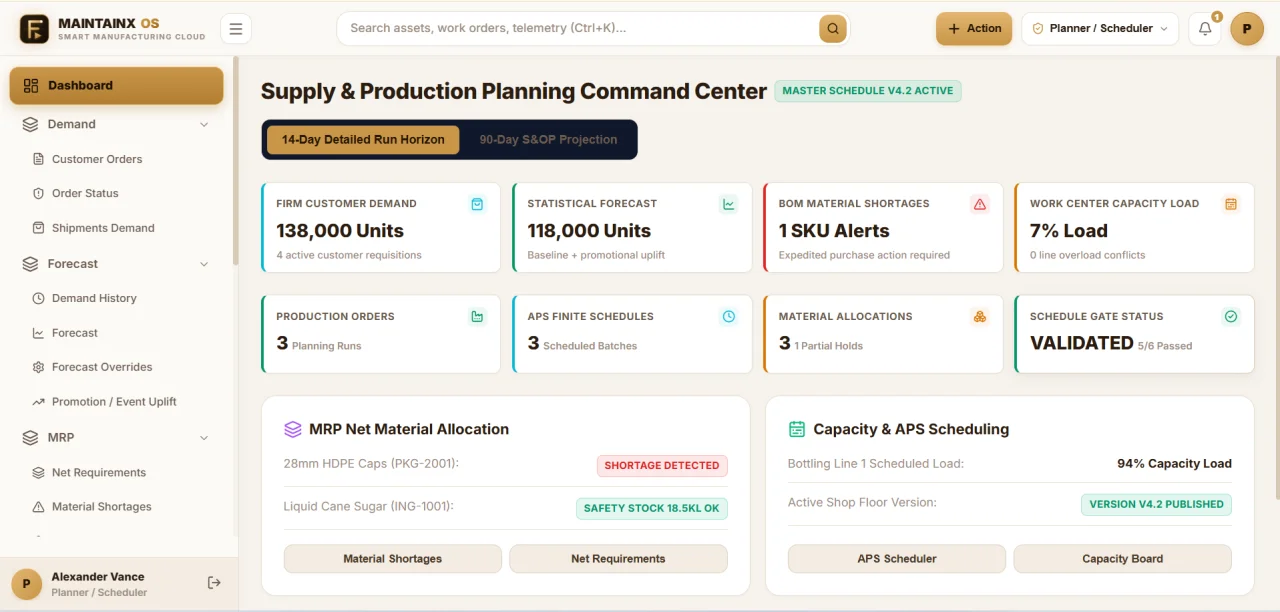Click the Production Orders factory icon
This screenshot has height=612, width=1280.
(x=477, y=317)
